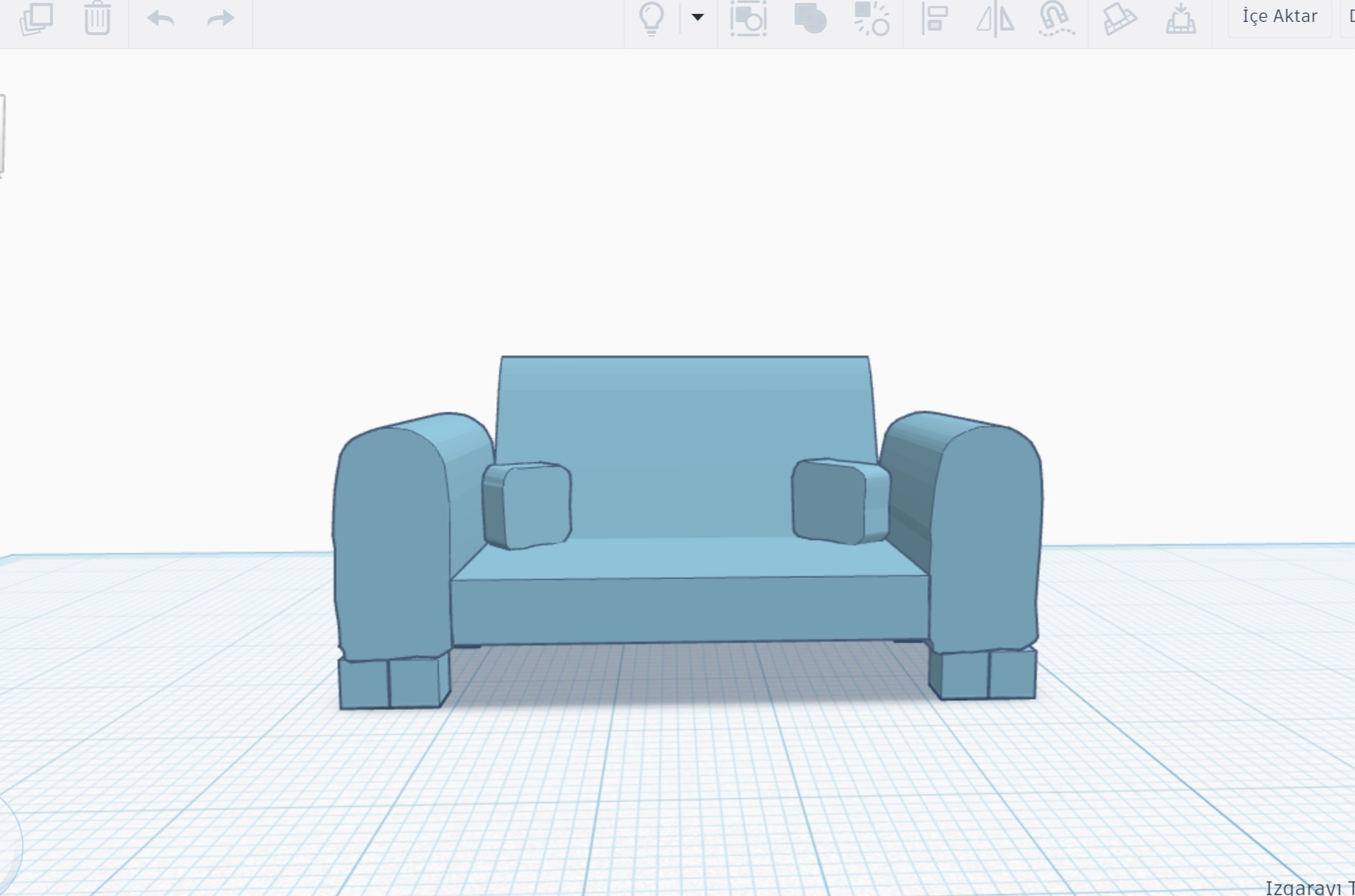
Task: Click the Duplicate and repeat icon
Action: click(36, 18)
